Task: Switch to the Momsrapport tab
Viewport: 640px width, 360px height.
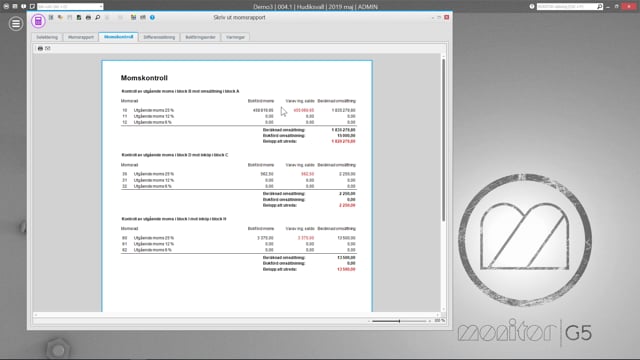Action: (81, 37)
